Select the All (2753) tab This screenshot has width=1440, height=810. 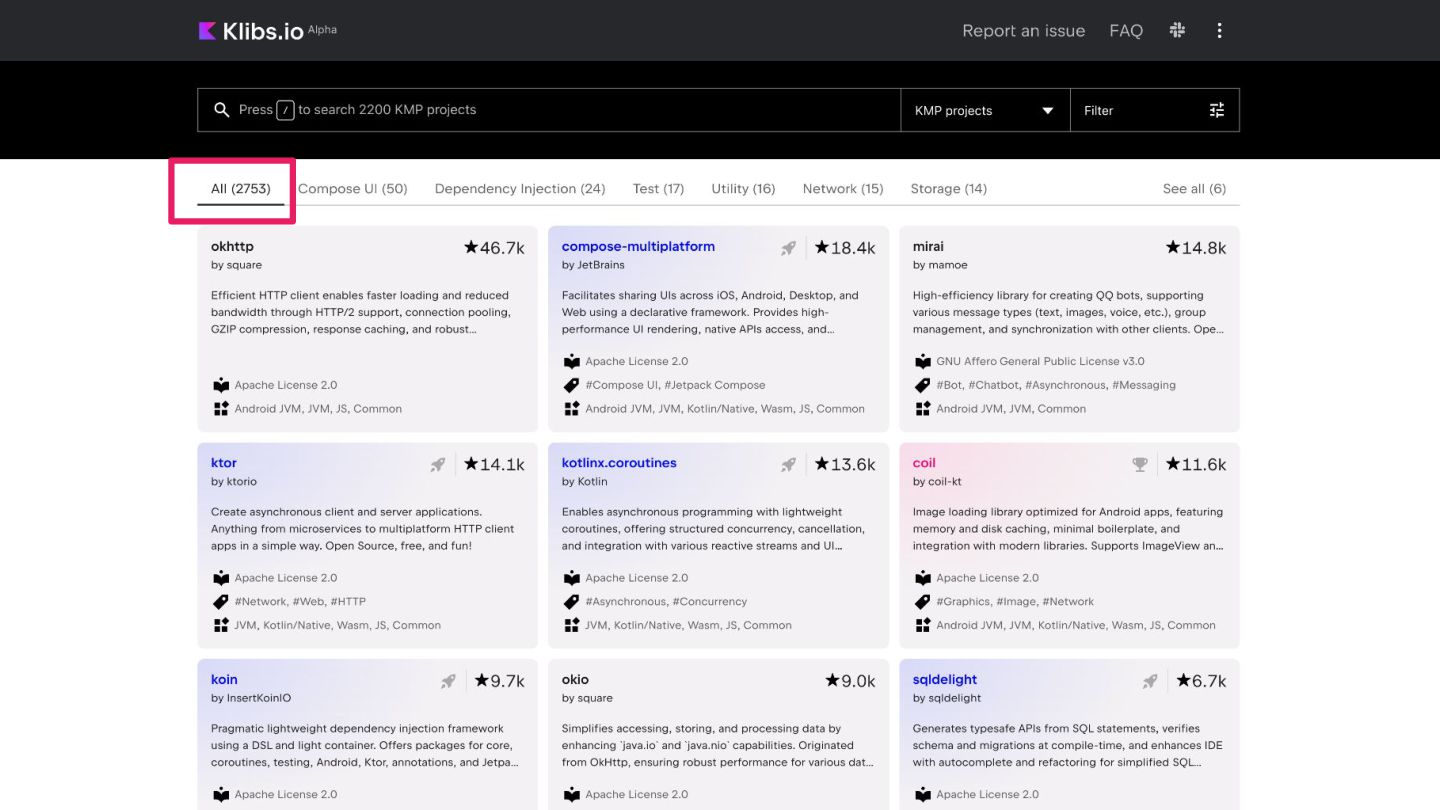point(241,189)
